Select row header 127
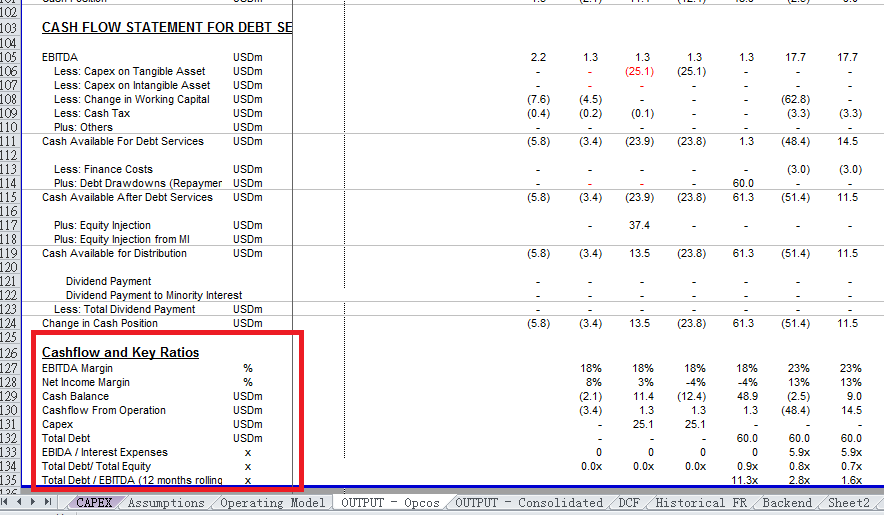This screenshot has width=884, height=515. click(x=10, y=368)
